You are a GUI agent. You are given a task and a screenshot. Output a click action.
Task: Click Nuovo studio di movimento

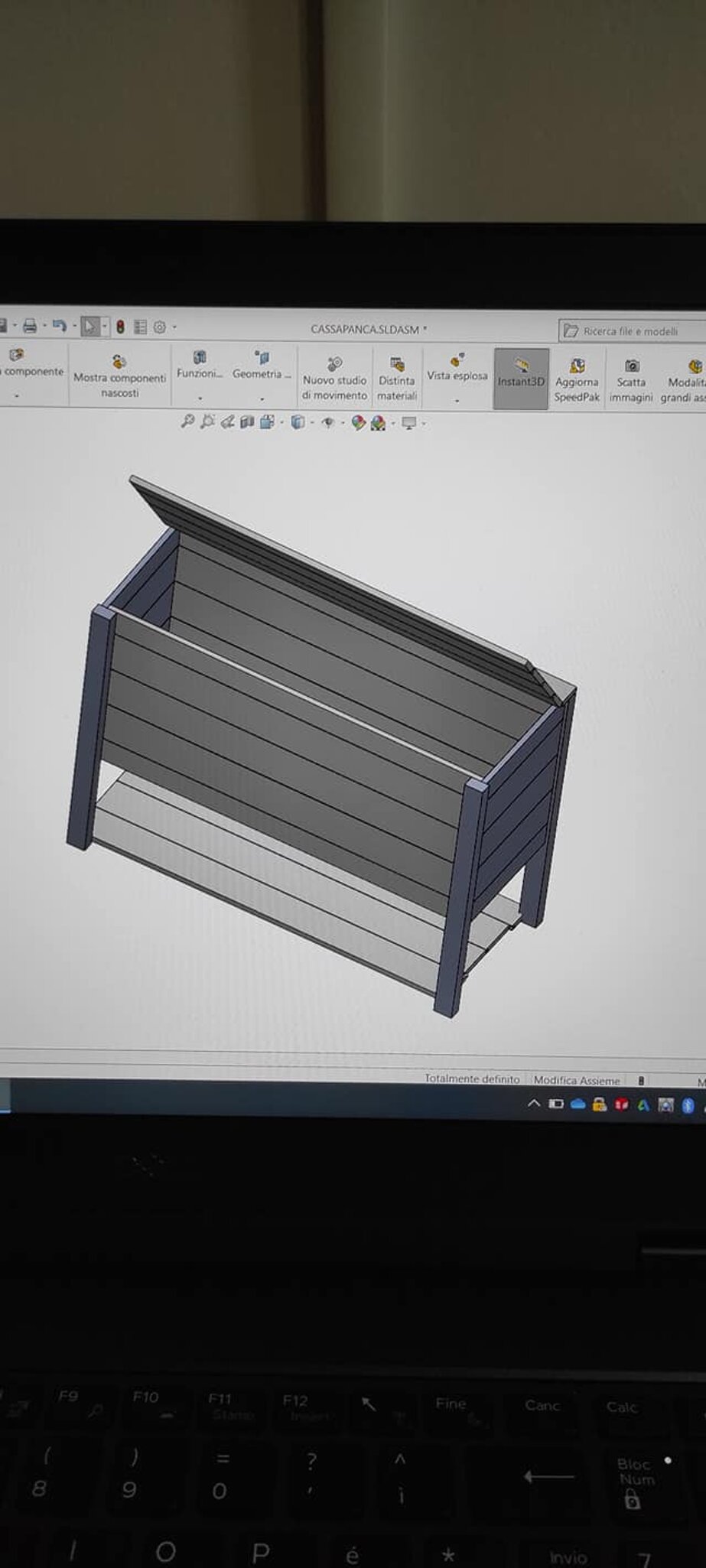coord(334,378)
